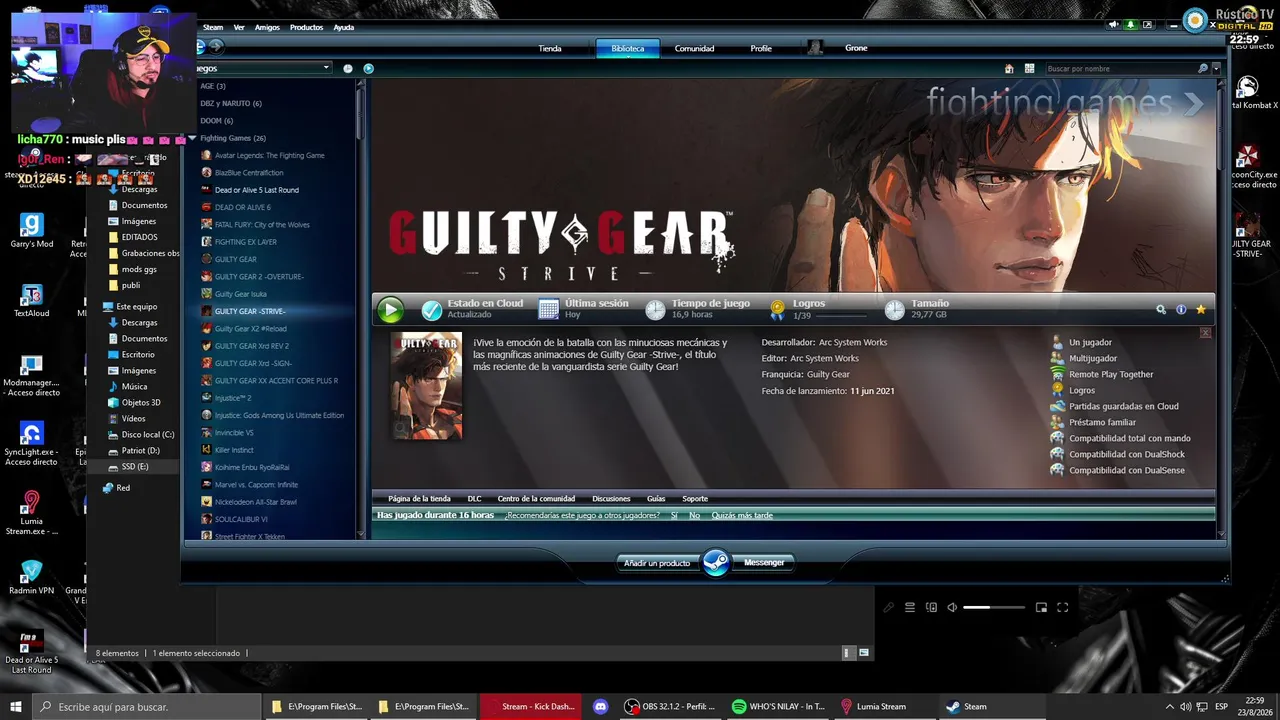Screen dimensions: 1280x720
Task: Click the Préstamo familiar icon
Action: point(1058,422)
